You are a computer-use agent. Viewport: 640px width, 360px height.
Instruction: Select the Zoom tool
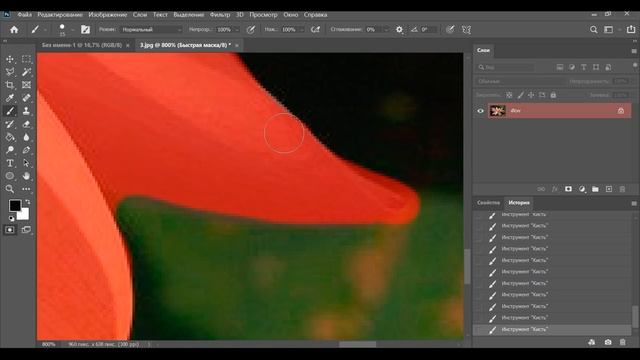coord(10,189)
